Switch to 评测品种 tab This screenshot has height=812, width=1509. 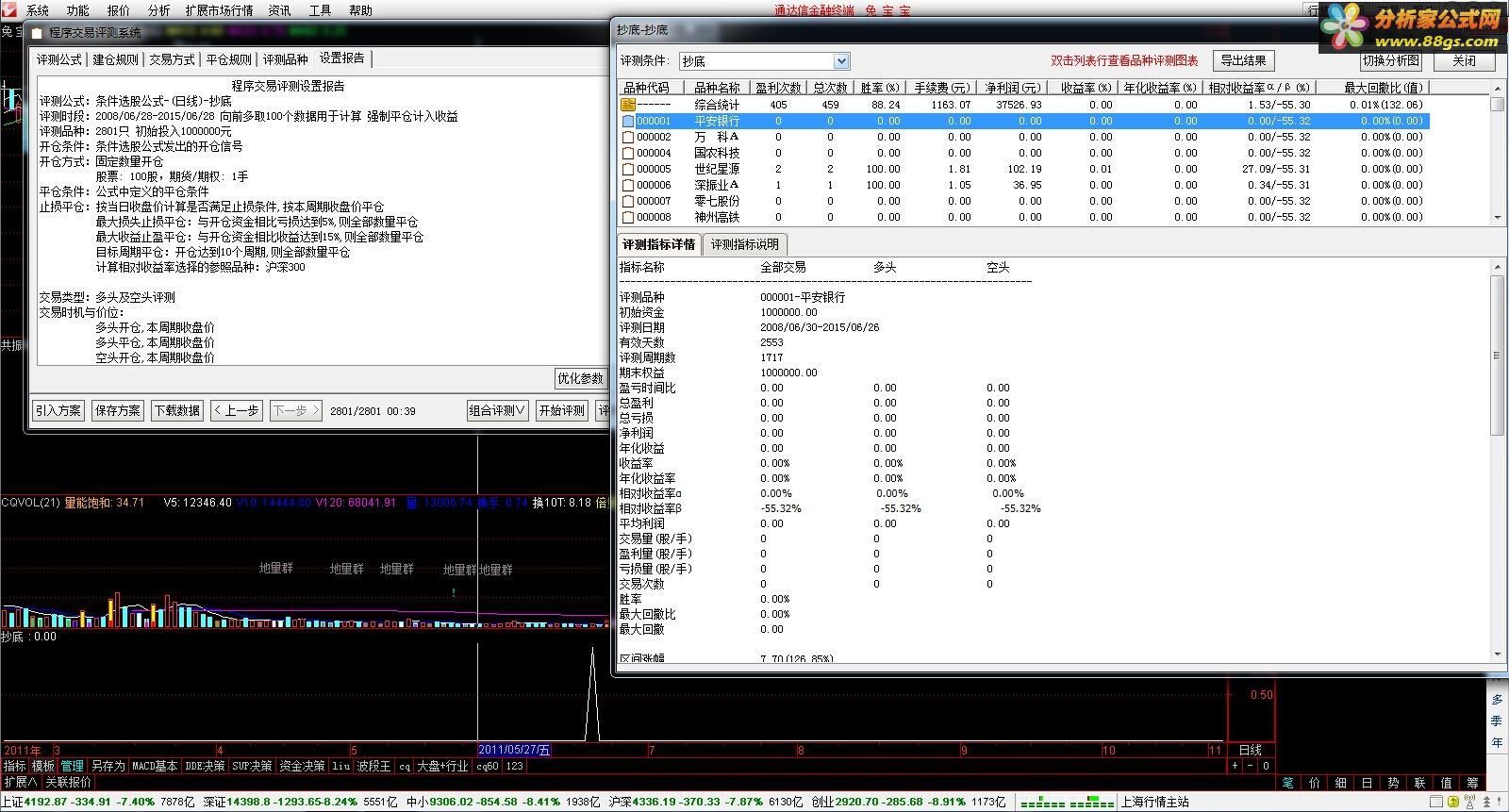coord(286,59)
